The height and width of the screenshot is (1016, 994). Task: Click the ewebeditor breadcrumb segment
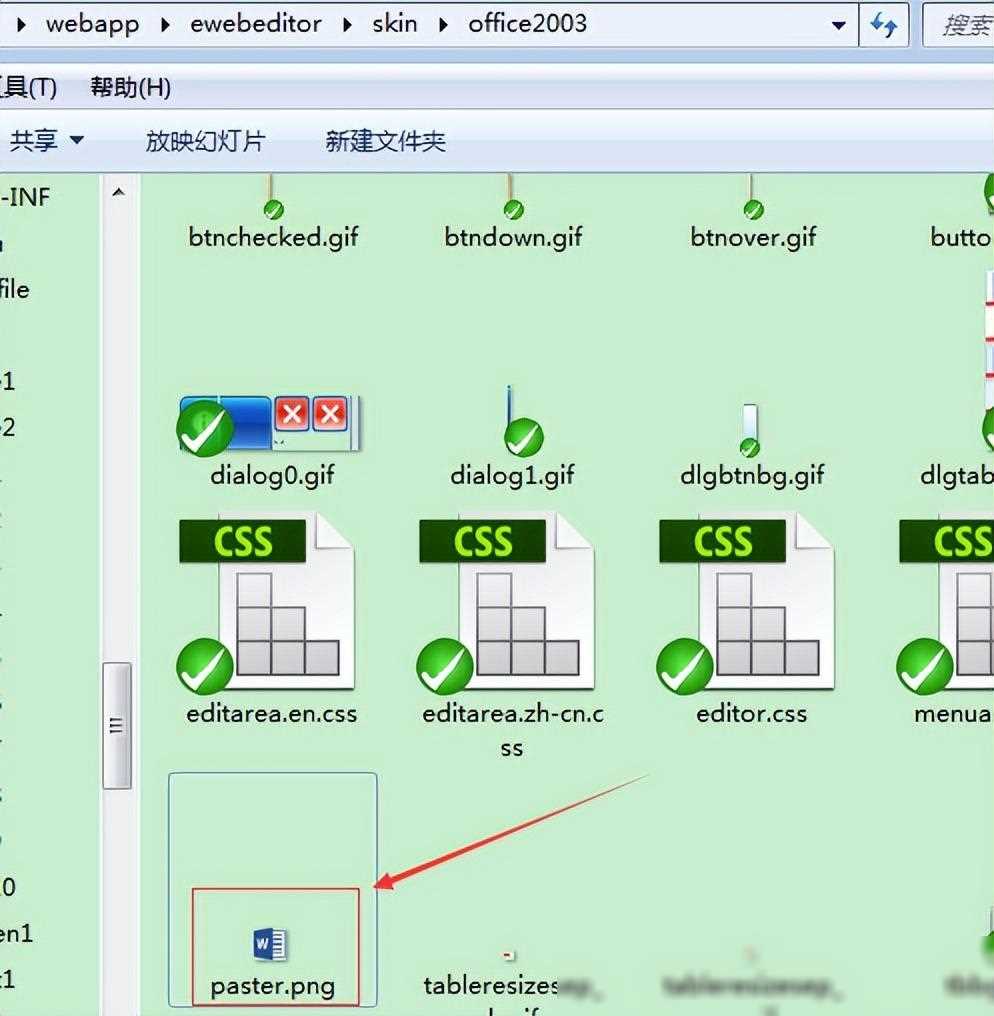point(256,24)
